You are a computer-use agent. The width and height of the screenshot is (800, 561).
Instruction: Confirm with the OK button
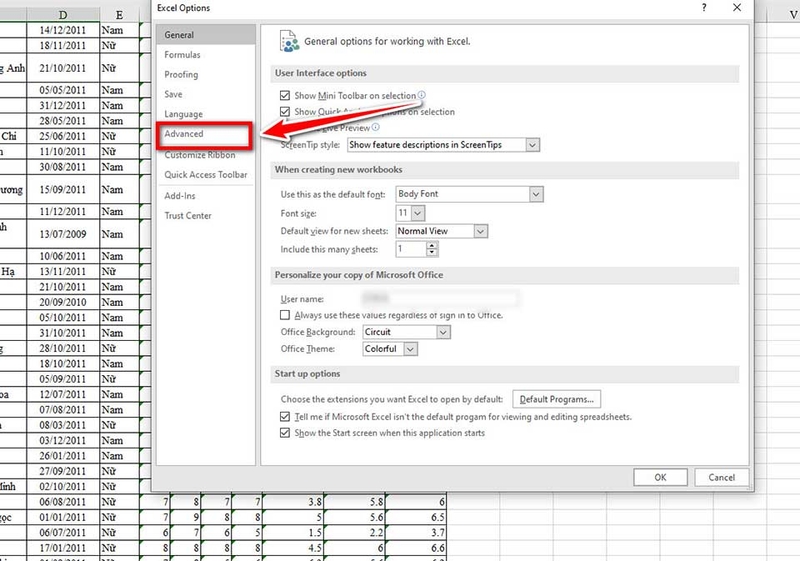(x=660, y=477)
